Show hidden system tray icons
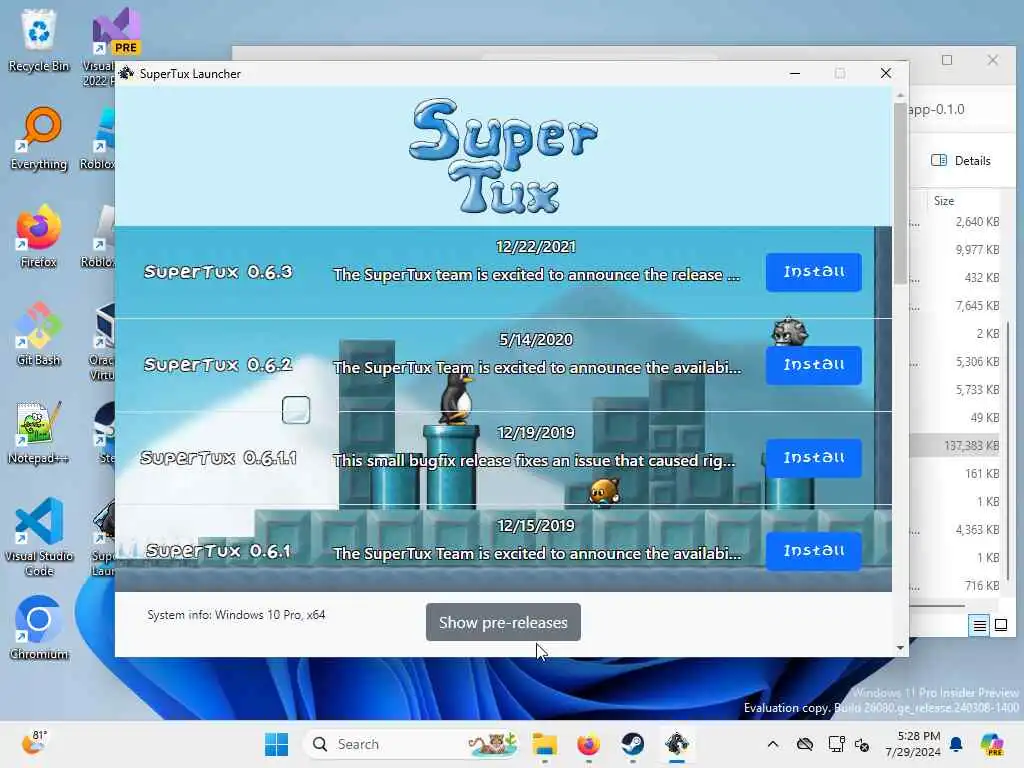 [773, 744]
